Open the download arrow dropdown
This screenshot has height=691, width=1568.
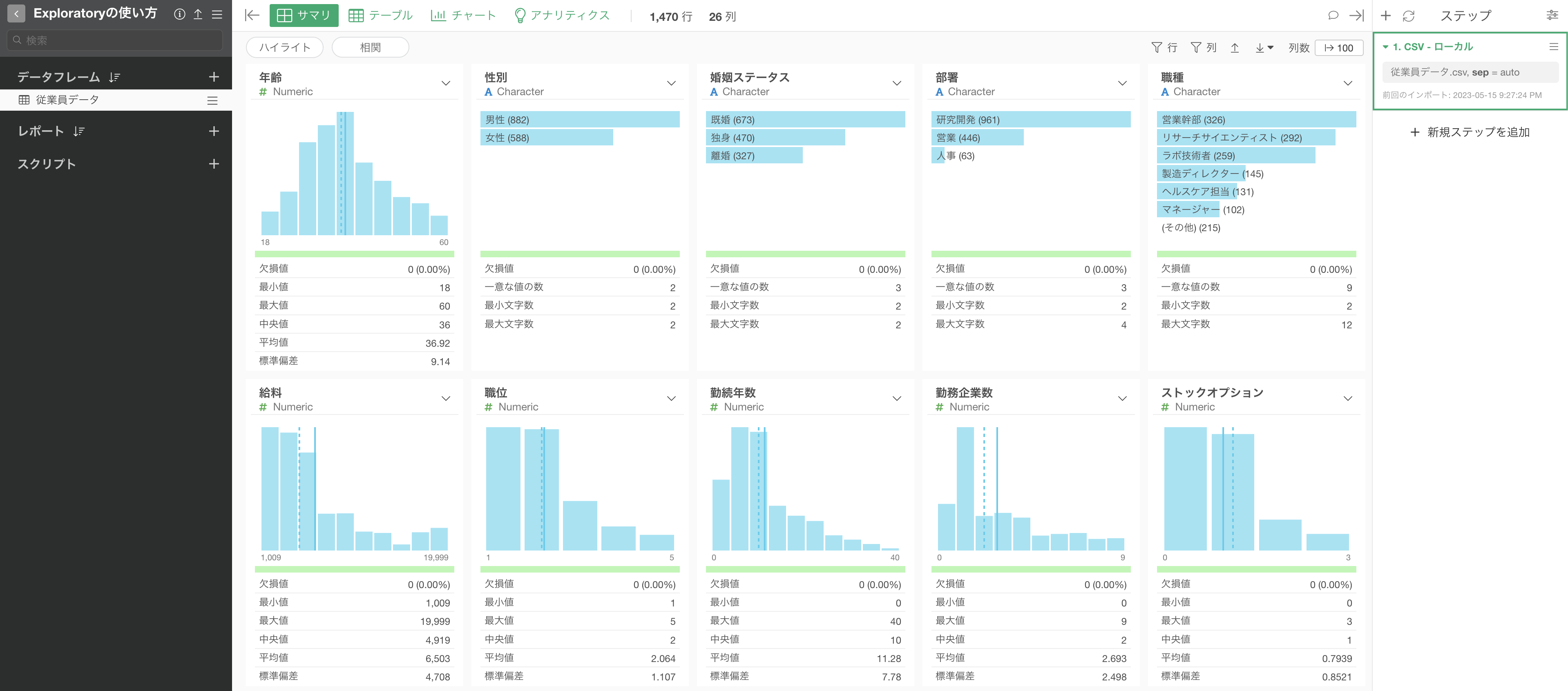click(x=1264, y=48)
